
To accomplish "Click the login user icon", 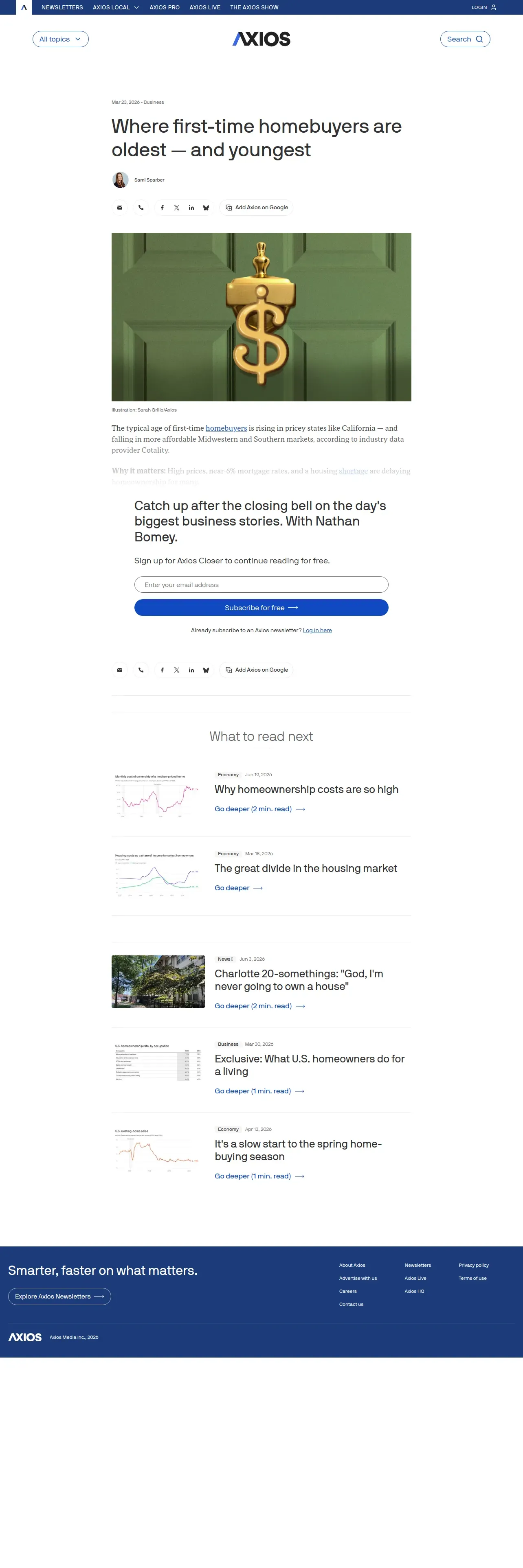I will pyautogui.click(x=493, y=7).
